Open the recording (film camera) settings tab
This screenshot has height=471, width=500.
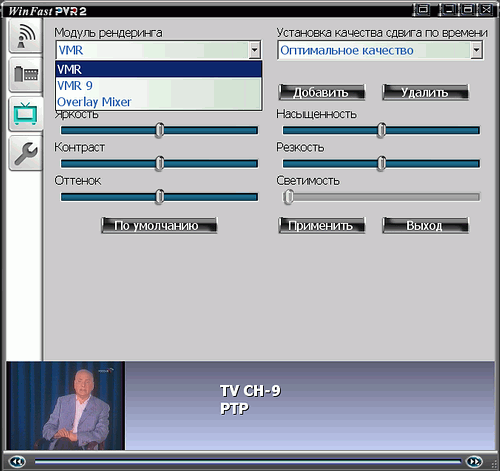[x=26, y=74]
